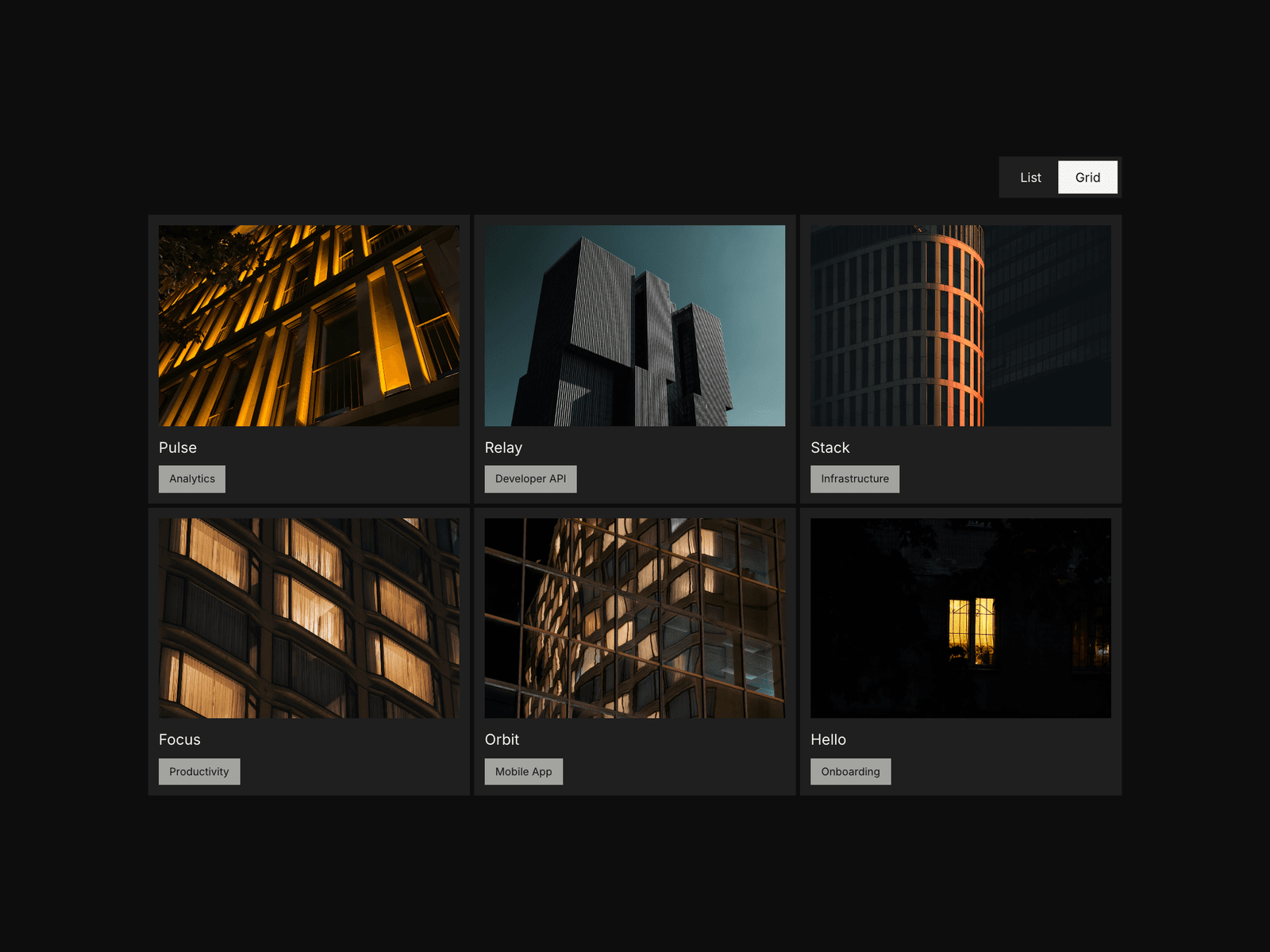Viewport: 1270px width, 952px height.
Task: Select the Infrastructure tag
Action: (x=855, y=479)
